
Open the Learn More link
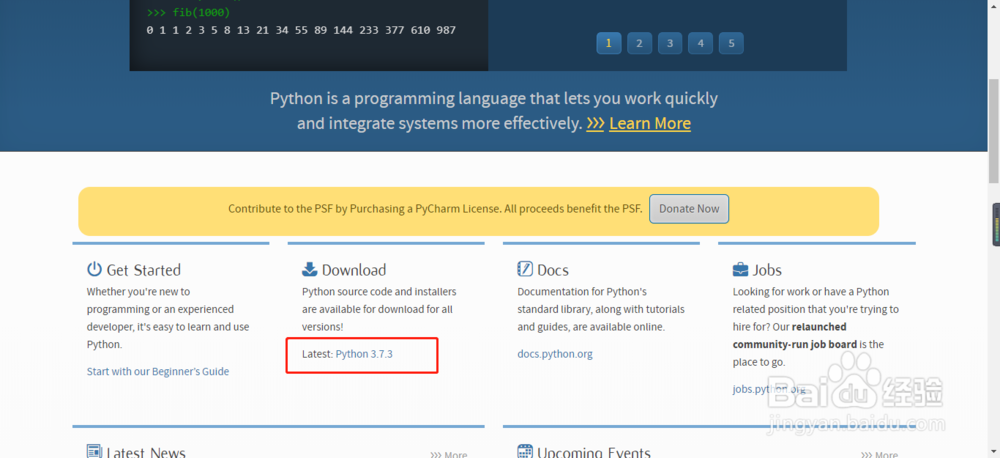[650, 124]
